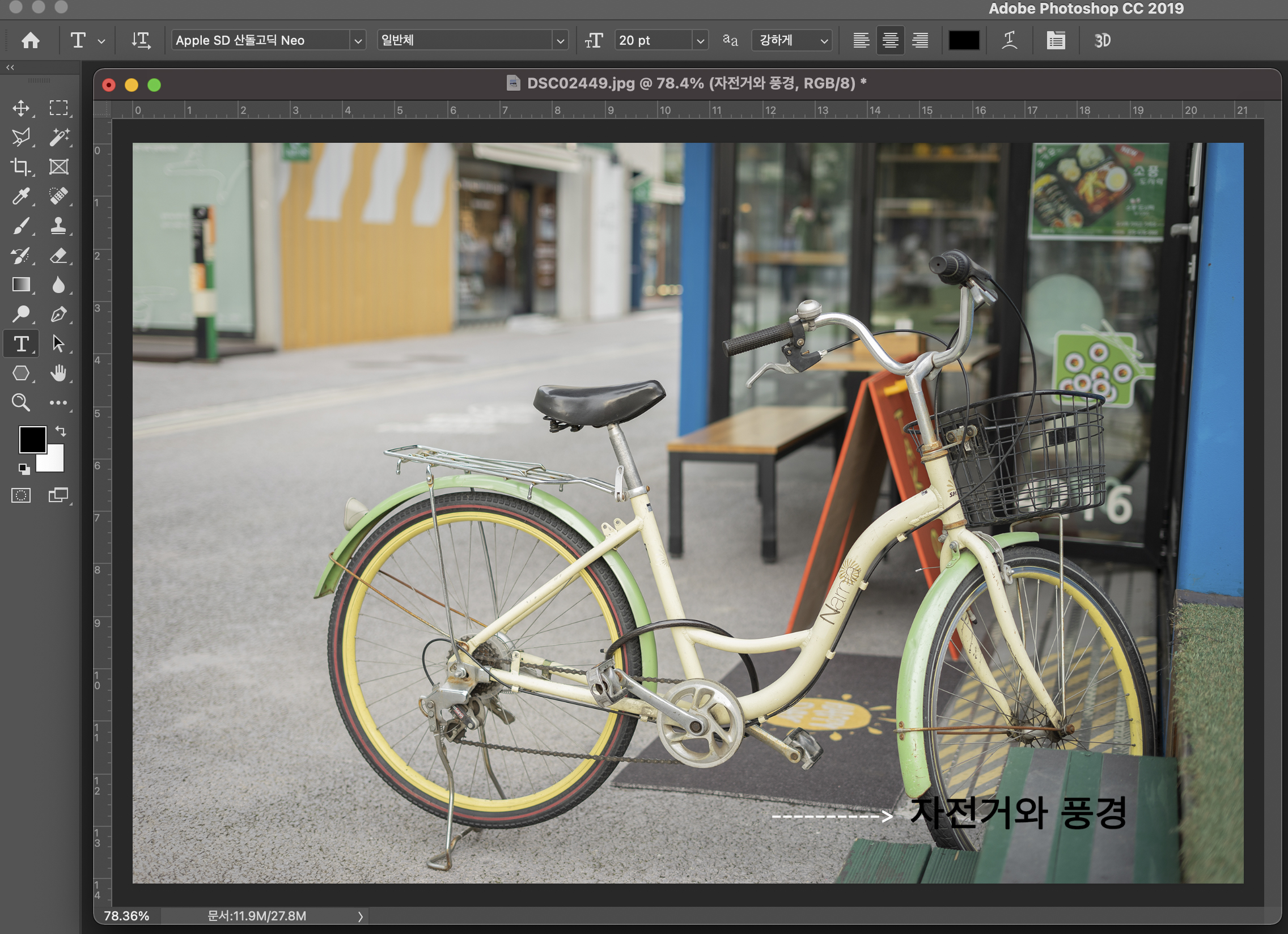Select the Zoom tool
This screenshot has width=1288, height=934.
coord(21,402)
